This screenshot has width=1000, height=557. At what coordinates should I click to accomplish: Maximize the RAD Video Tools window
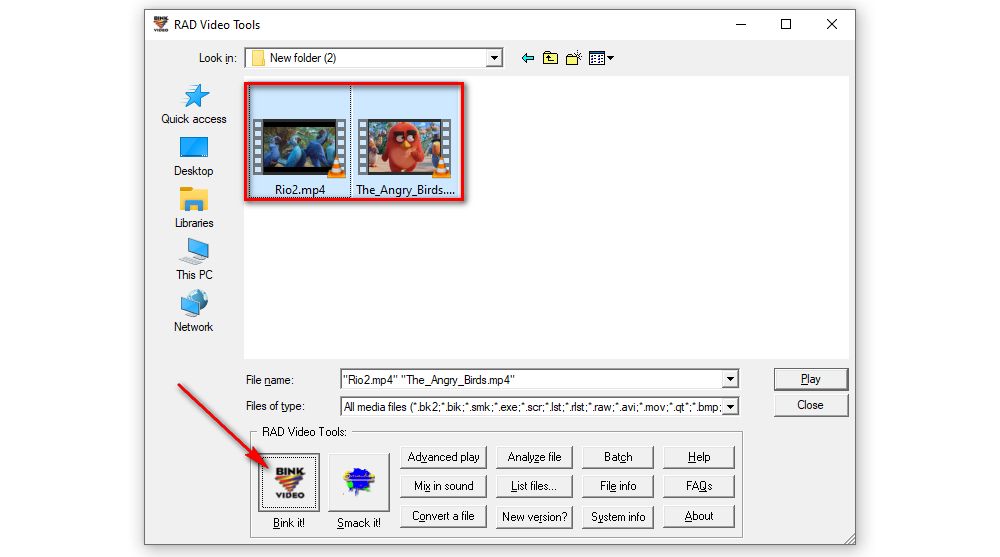786,24
